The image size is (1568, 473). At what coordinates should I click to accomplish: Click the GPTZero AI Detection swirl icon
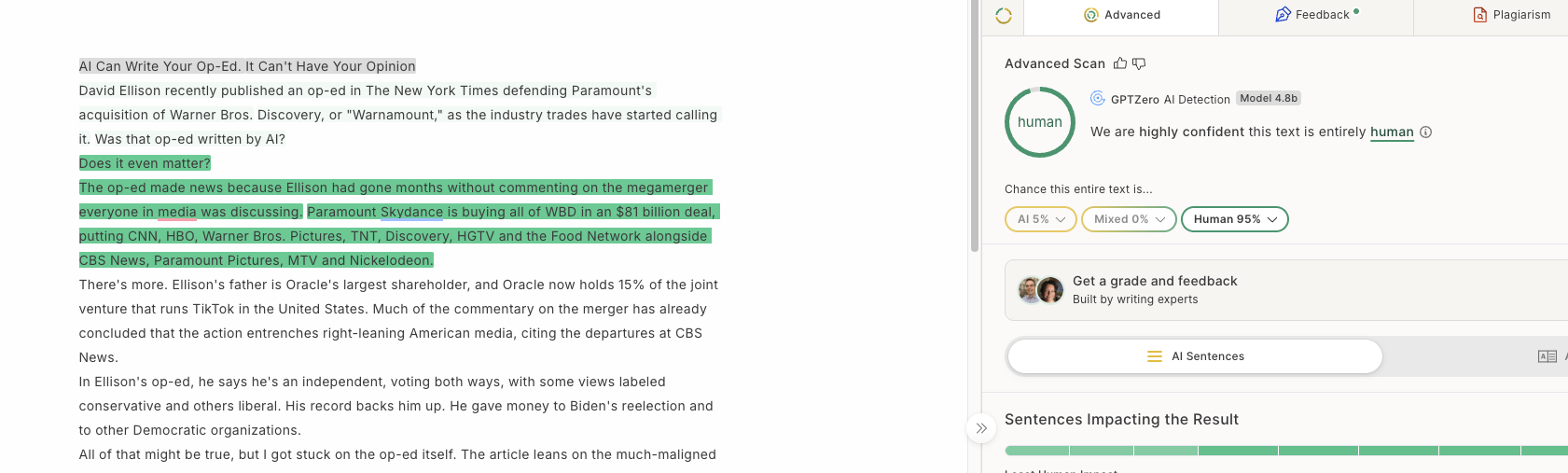click(x=1098, y=98)
